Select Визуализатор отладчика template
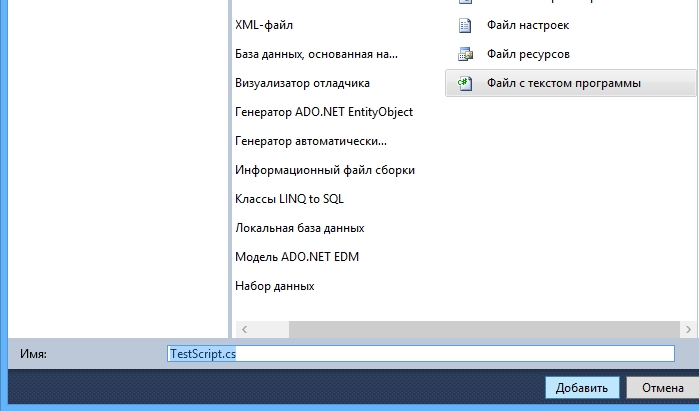The height and width of the screenshot is (411, 699). (302, 83)
